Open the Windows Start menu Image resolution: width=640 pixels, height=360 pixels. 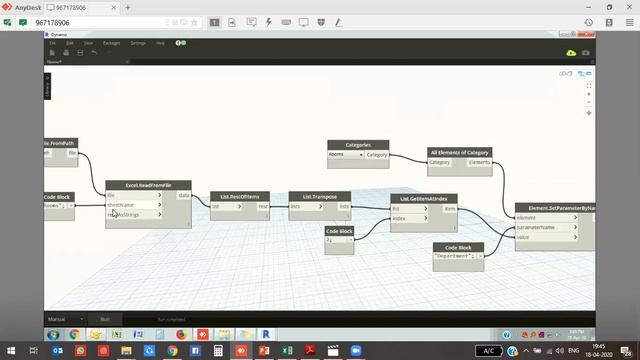click(x=11, y=351)
